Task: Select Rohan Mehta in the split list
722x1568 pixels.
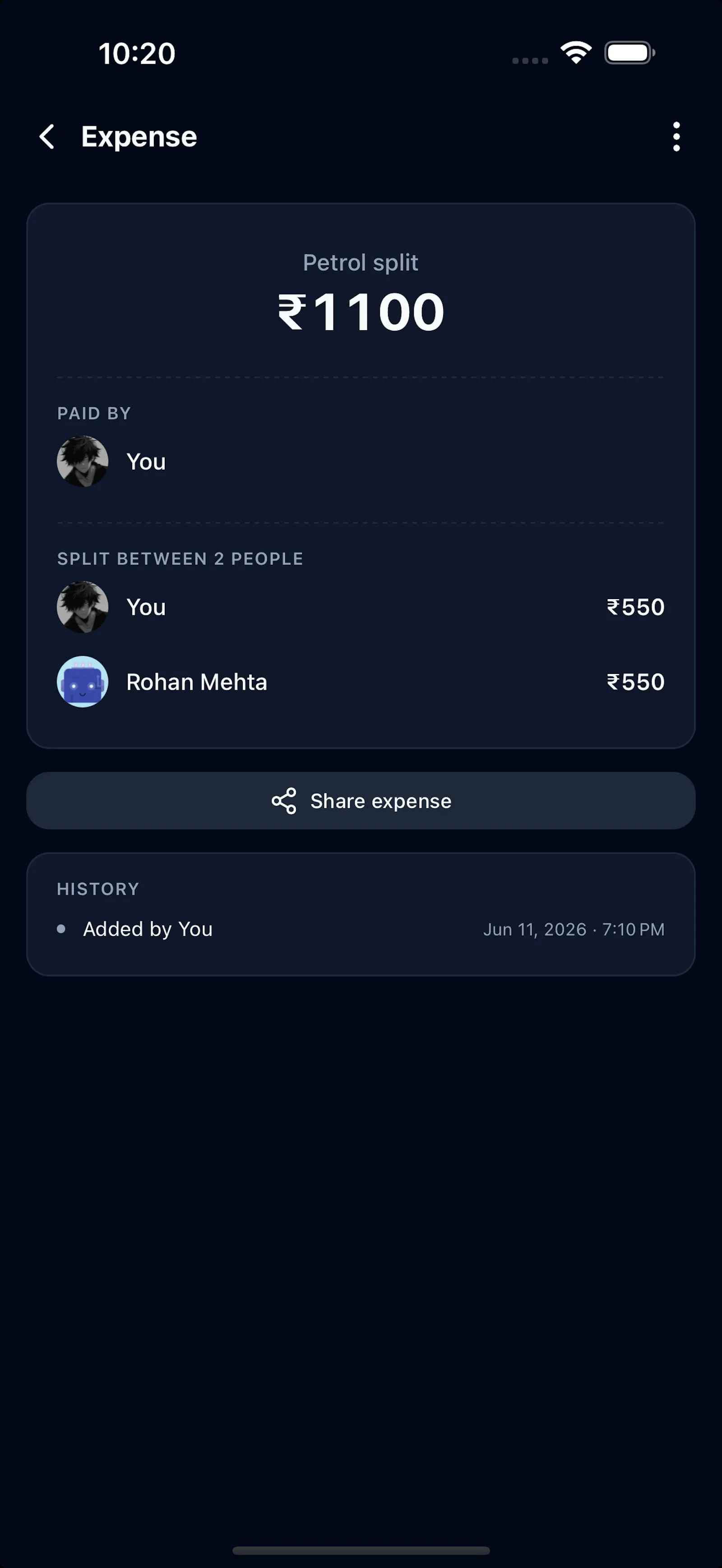Action: point(361,682)
